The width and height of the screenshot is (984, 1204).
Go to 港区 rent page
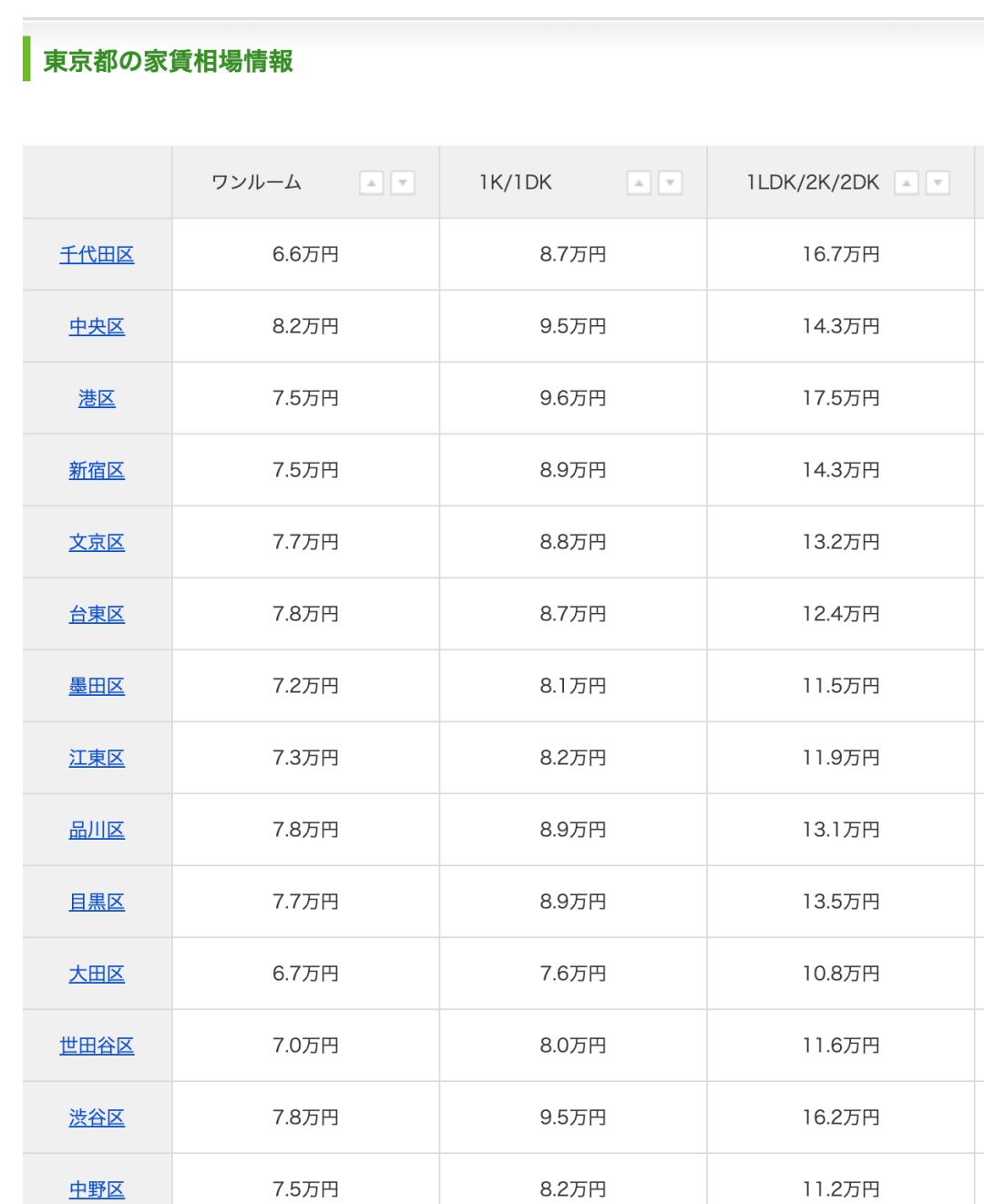(97, 399)
